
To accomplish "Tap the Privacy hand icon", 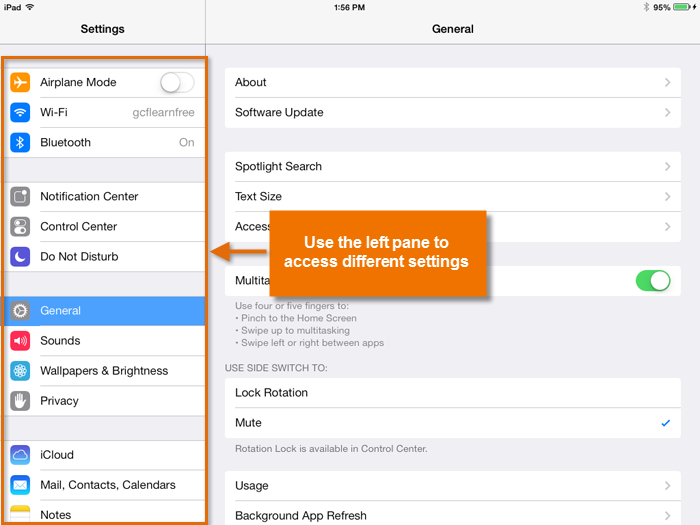I will [20, 401].
